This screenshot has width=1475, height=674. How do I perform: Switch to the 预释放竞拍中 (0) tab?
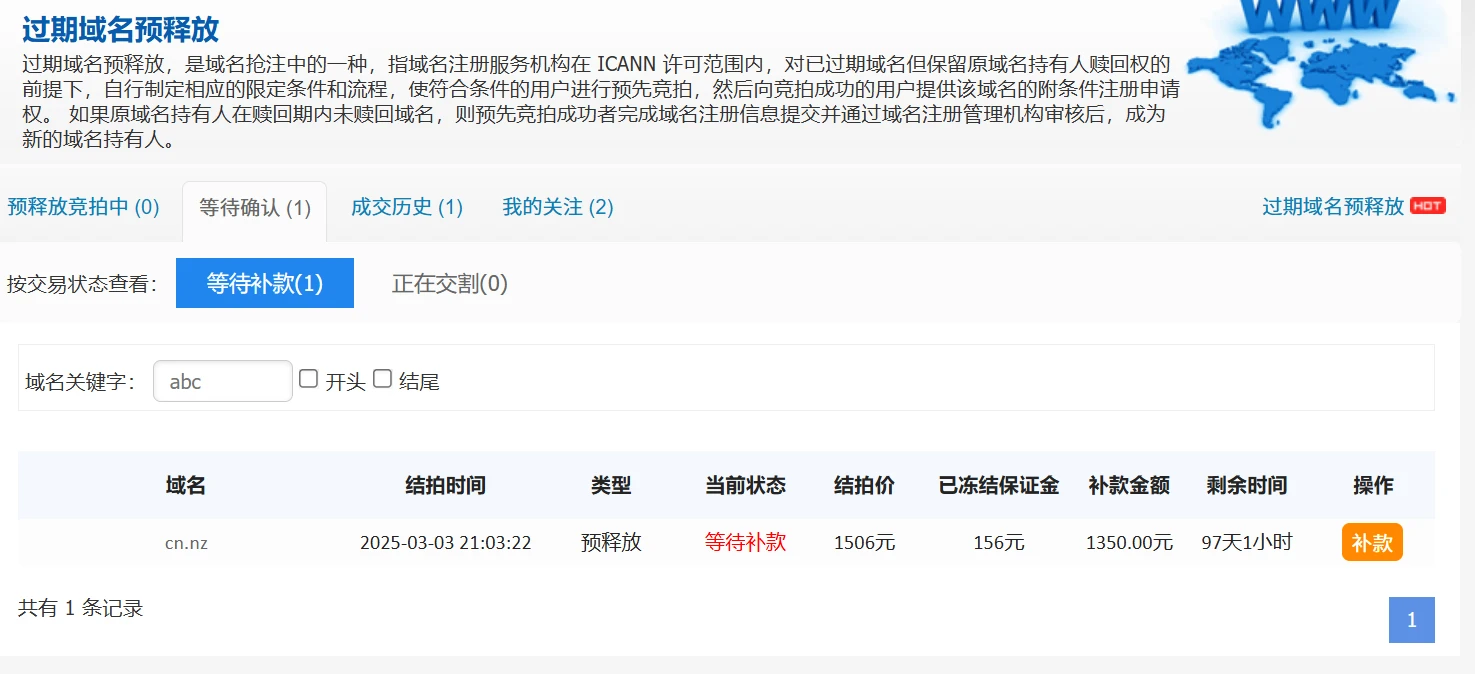pyautogui.click(x=84, y=207)
